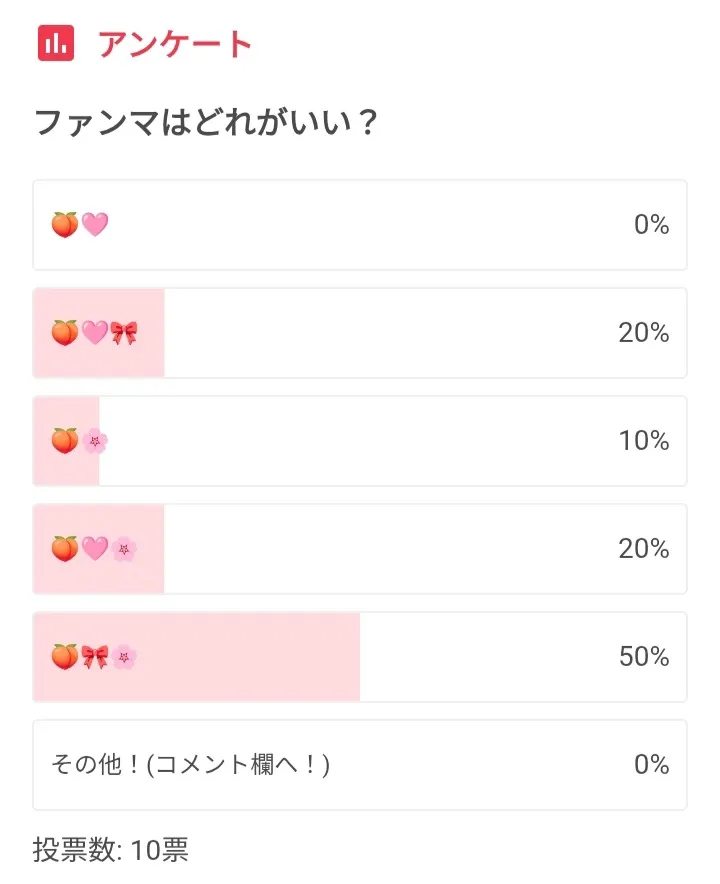
Task: Choose the その他 (コメント欄へ) option
Action: pos(360,765)
